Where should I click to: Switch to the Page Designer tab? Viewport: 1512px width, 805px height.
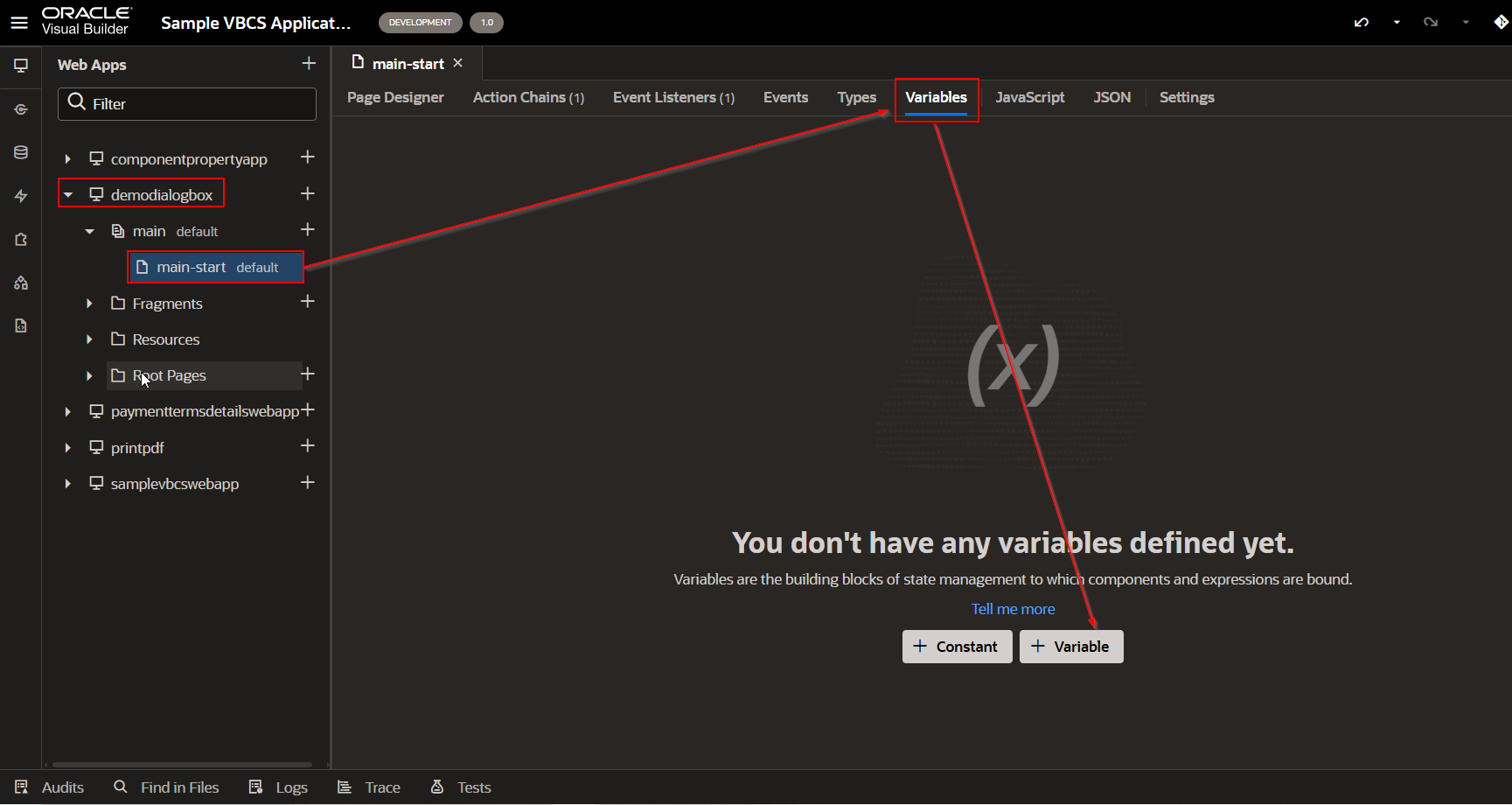pyautogui.click(x=395, y=97)
